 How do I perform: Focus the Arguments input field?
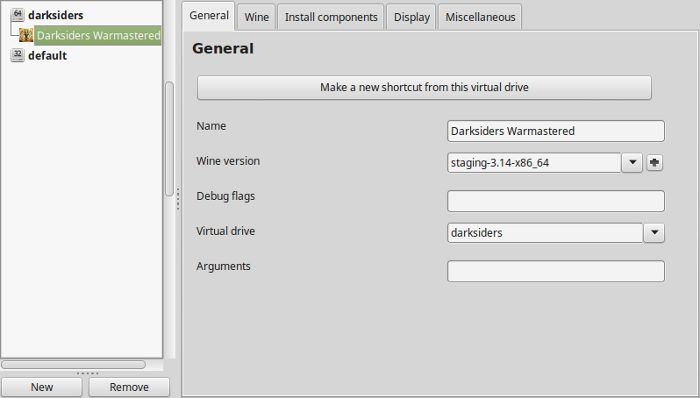556,271
